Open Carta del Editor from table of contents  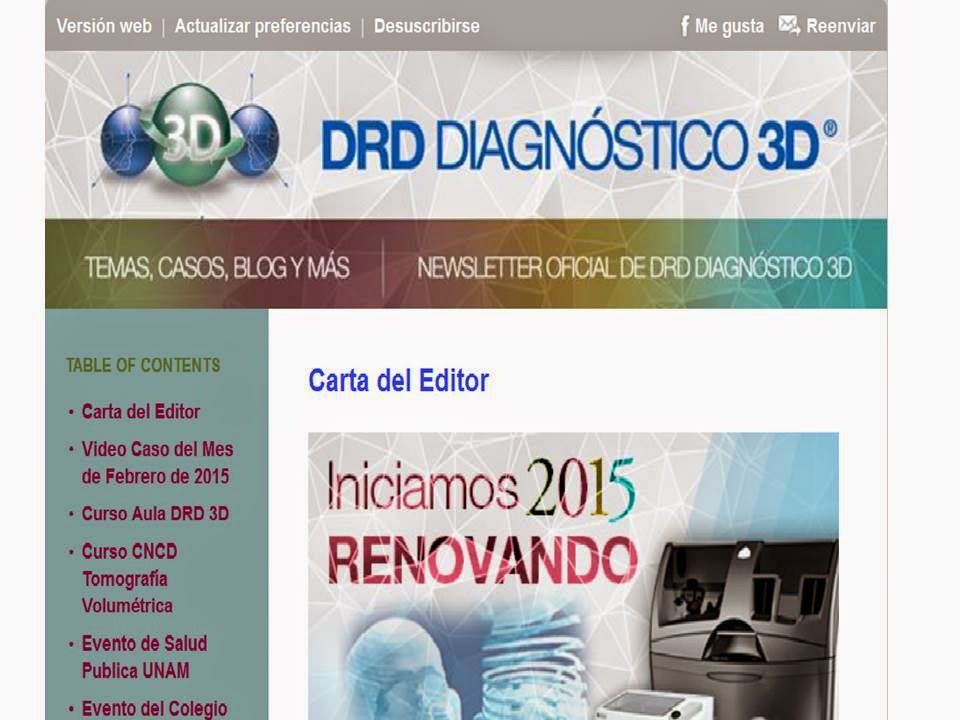point(141,412)
